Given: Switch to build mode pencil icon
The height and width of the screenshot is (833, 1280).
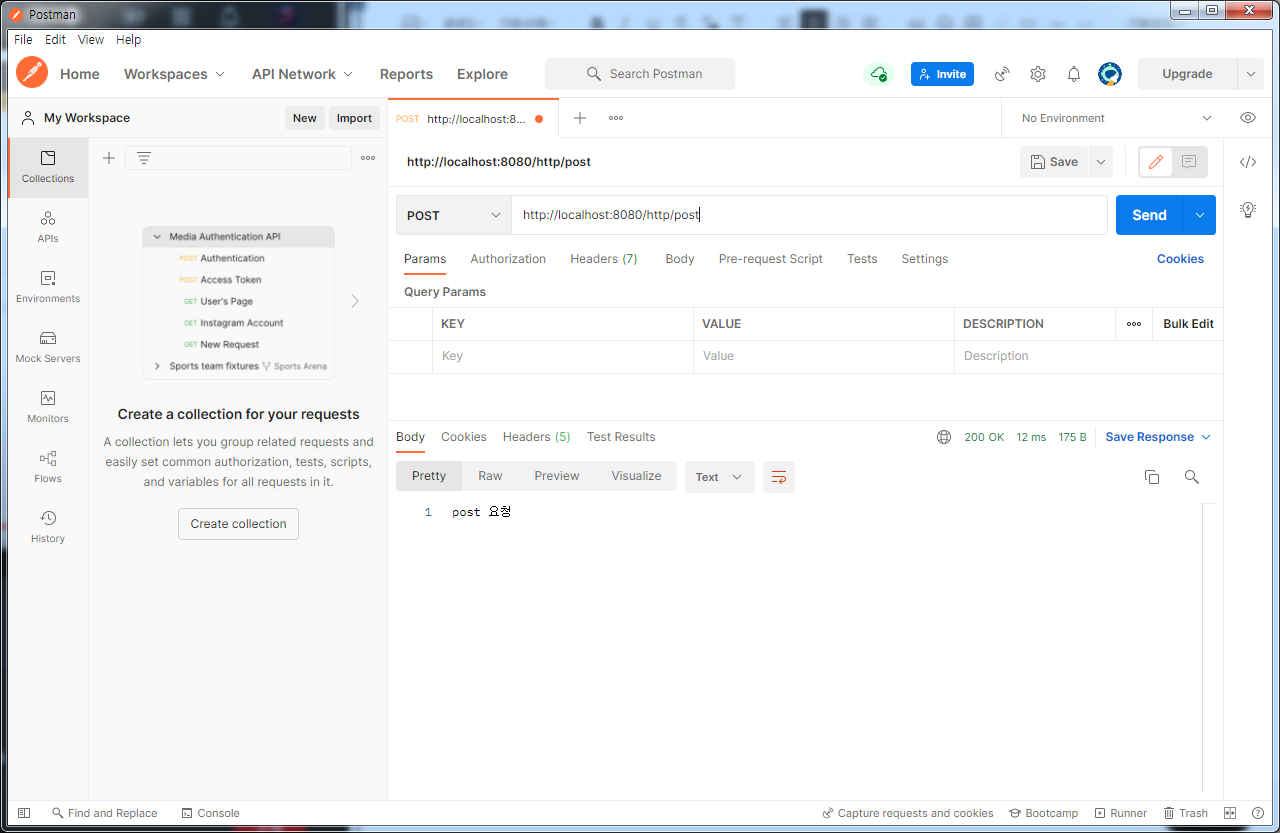Looking at the screenshot, I should point(1156,162).
